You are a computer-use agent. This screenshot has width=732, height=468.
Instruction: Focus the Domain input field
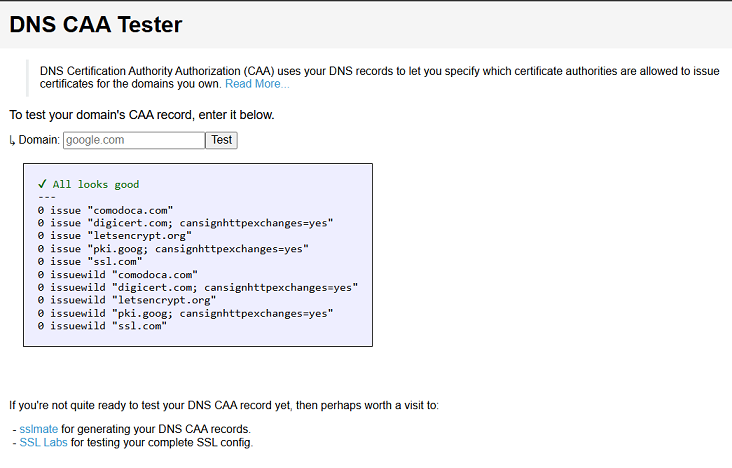pos(134,140)
